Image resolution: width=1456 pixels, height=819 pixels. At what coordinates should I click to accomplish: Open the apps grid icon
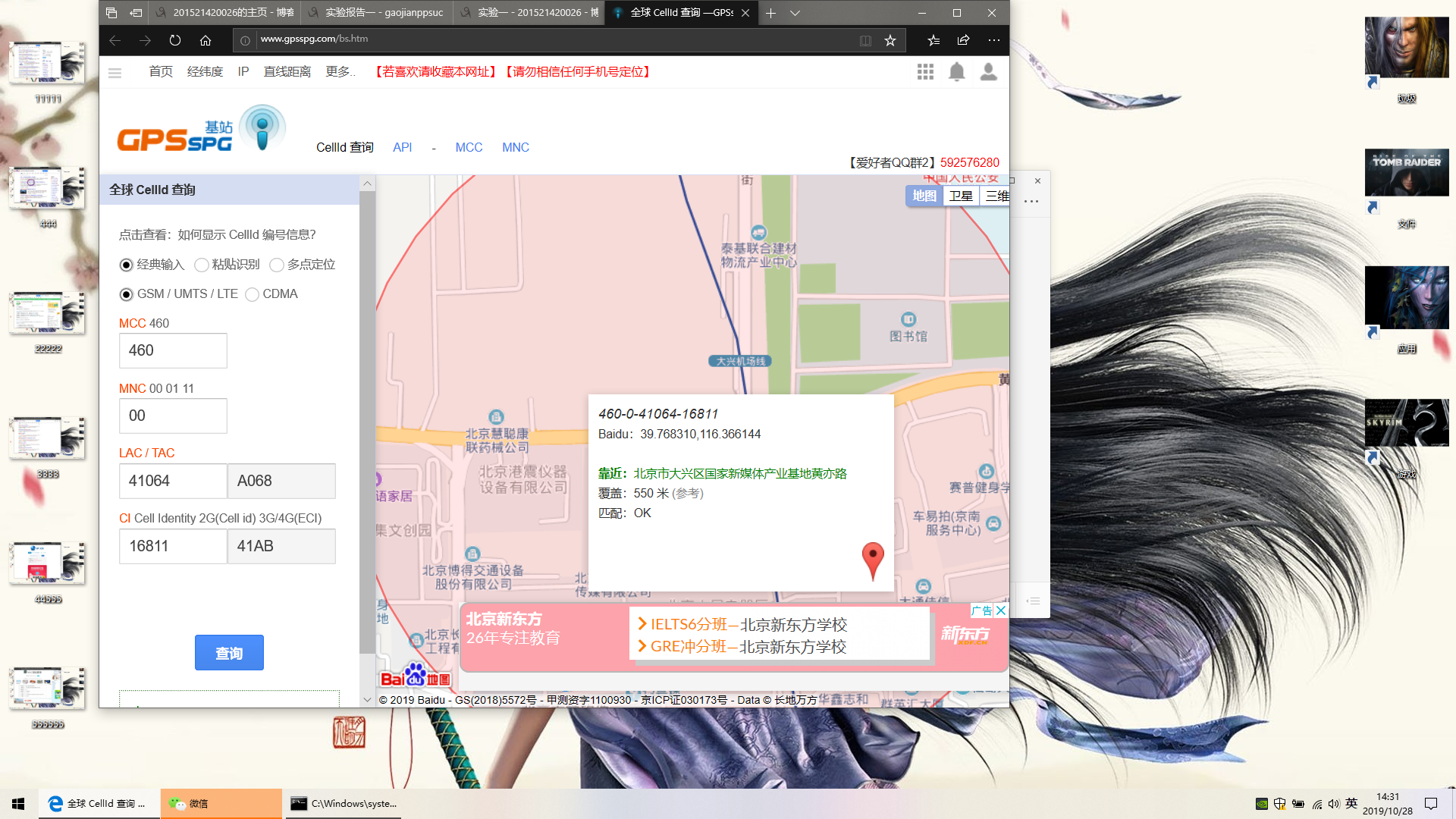coord(925,72)
